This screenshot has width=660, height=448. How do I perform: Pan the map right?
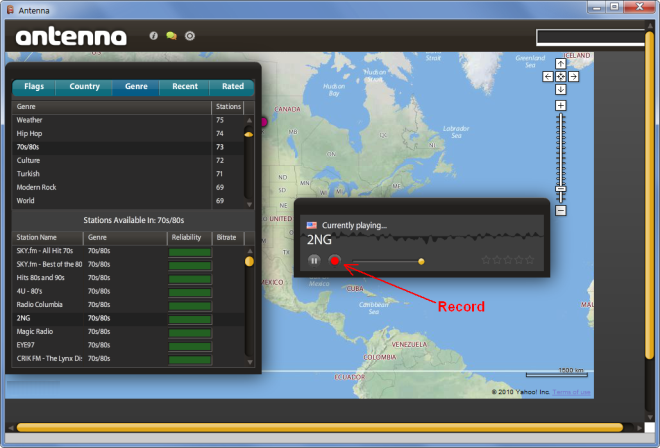[574, 77]
